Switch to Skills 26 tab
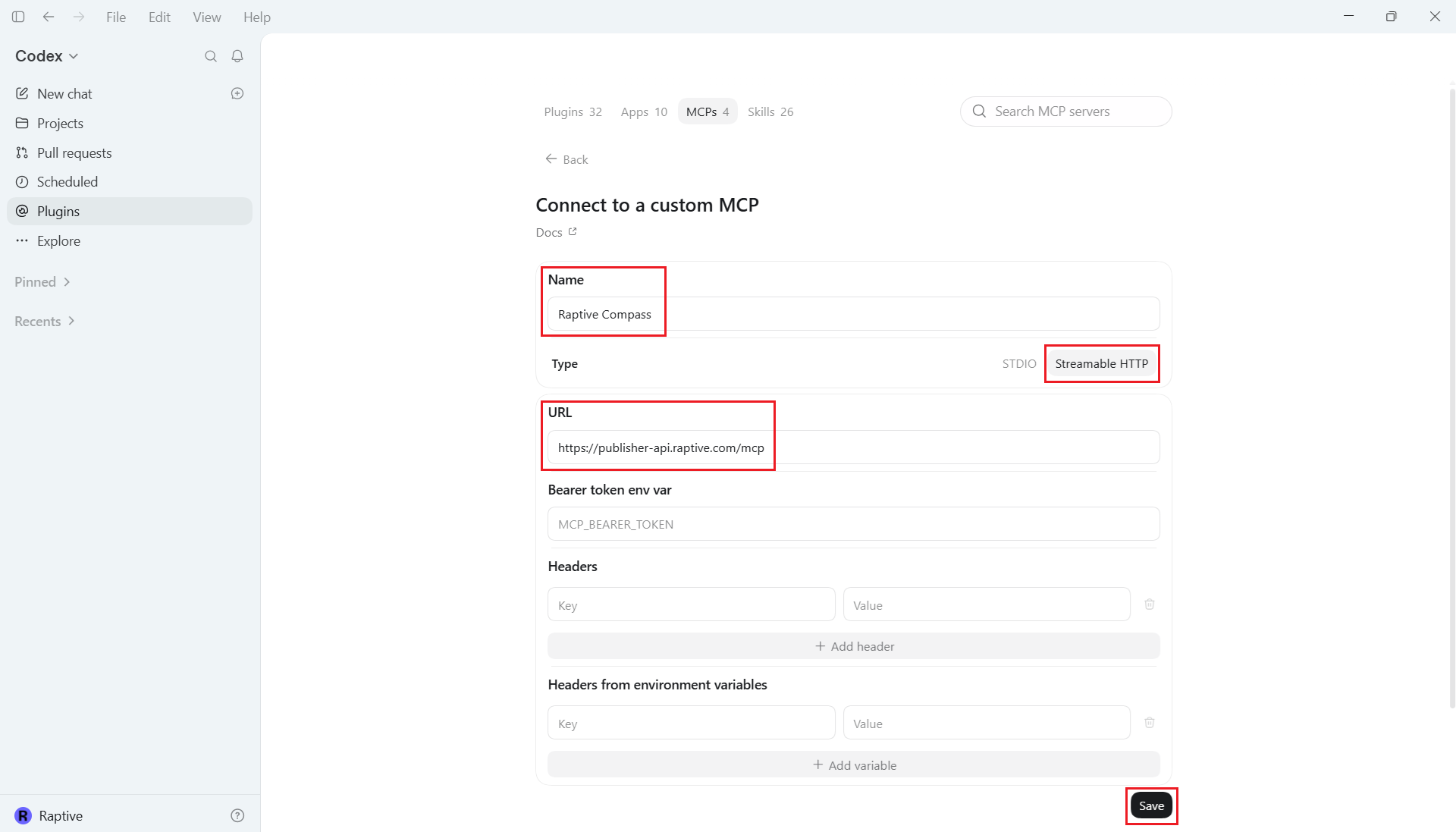 click(770, 112)
